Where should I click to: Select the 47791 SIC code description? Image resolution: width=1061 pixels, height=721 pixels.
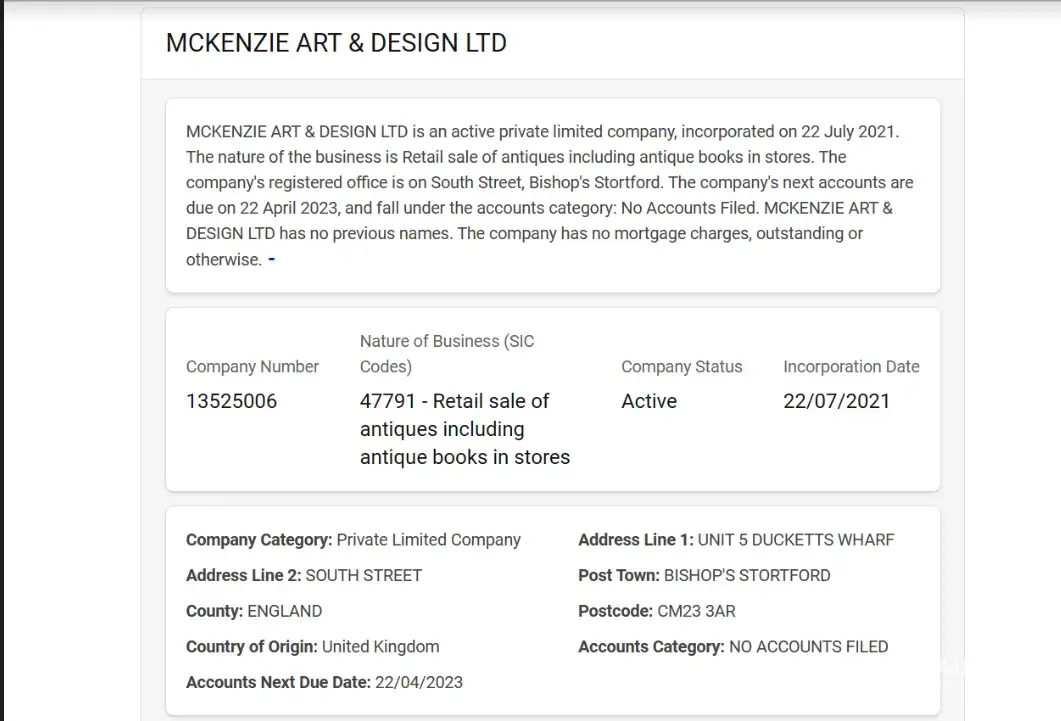pyautogui.click(x=464, y=429)
